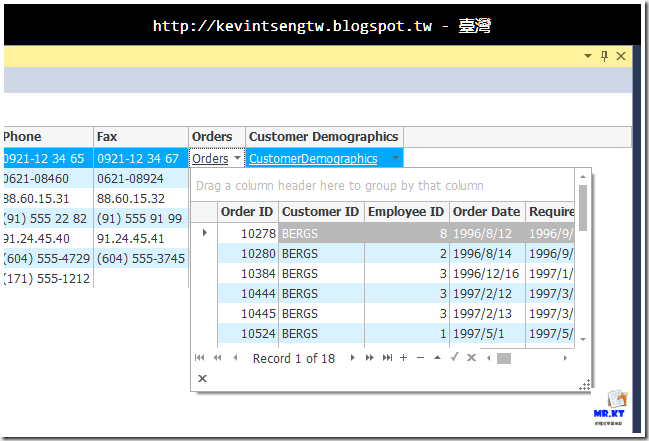This screenshot has height=441, width=649.
Task: Click horizontal scrollbar right arrow
Action: point(565,358)
